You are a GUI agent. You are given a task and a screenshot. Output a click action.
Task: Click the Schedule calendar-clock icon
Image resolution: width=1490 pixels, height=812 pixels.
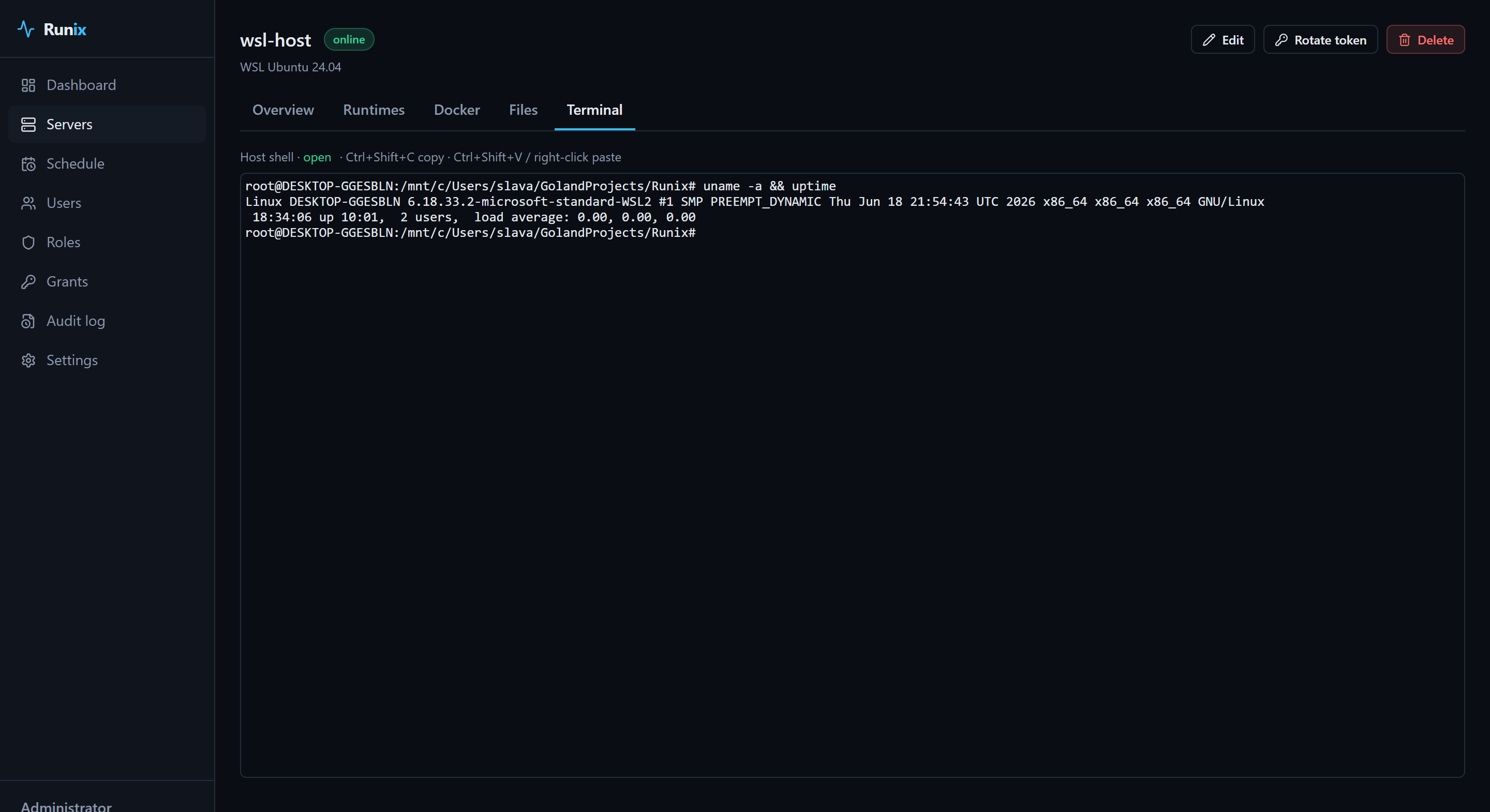click(x=28, y=163)
